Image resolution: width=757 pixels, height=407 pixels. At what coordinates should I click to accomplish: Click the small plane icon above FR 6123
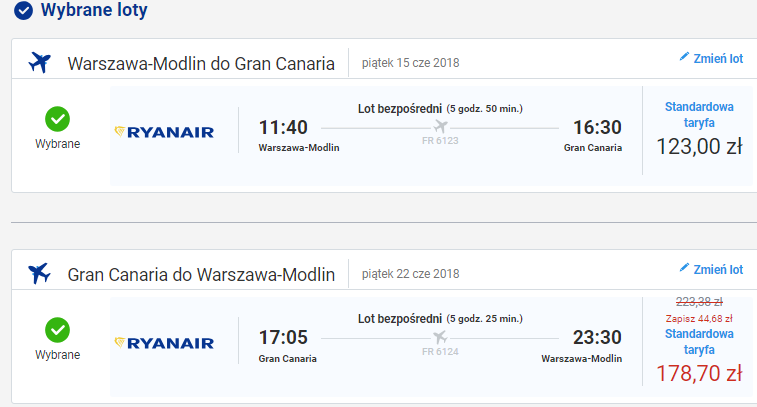pyautogui.click(x=440, y=126)
